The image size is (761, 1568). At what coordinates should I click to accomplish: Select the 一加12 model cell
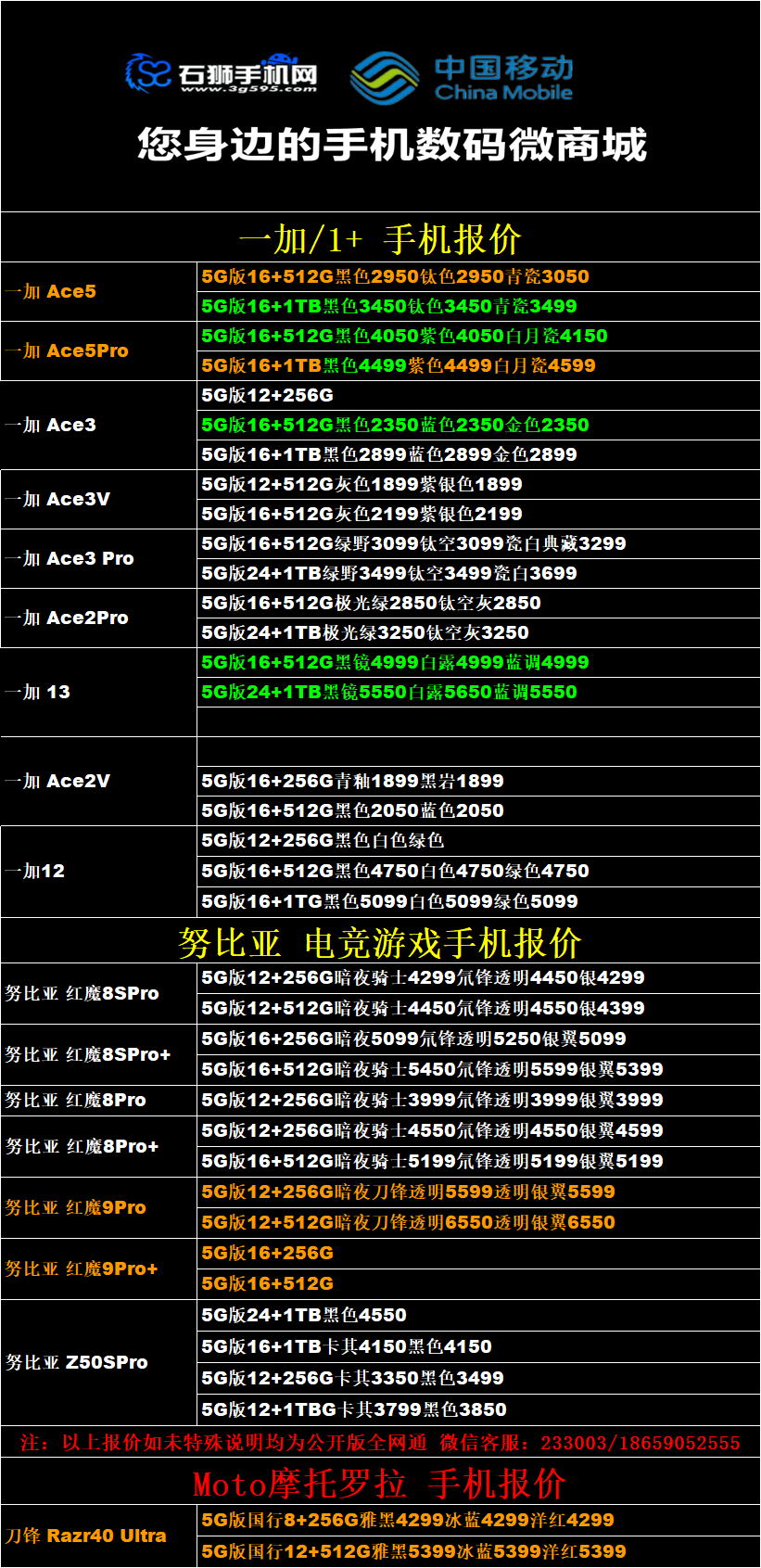pos(98,871)
